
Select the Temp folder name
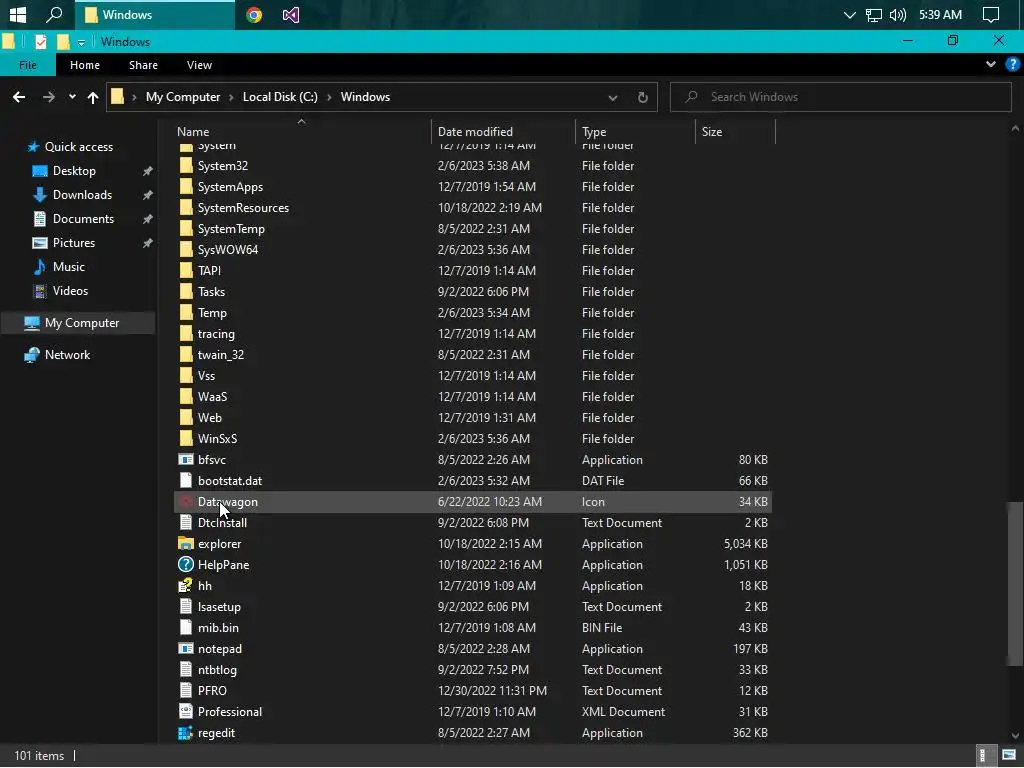(212, 313)
